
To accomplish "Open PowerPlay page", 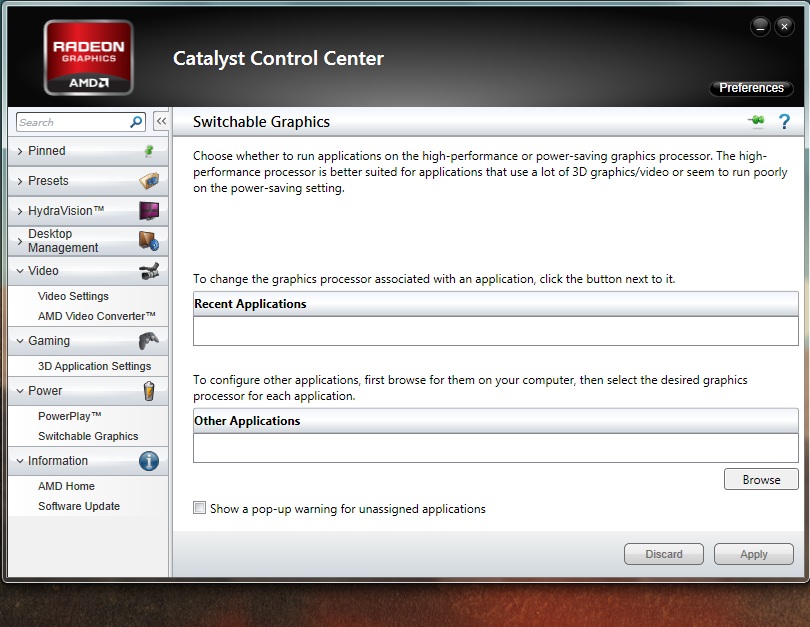I will [x=70, y=416].
